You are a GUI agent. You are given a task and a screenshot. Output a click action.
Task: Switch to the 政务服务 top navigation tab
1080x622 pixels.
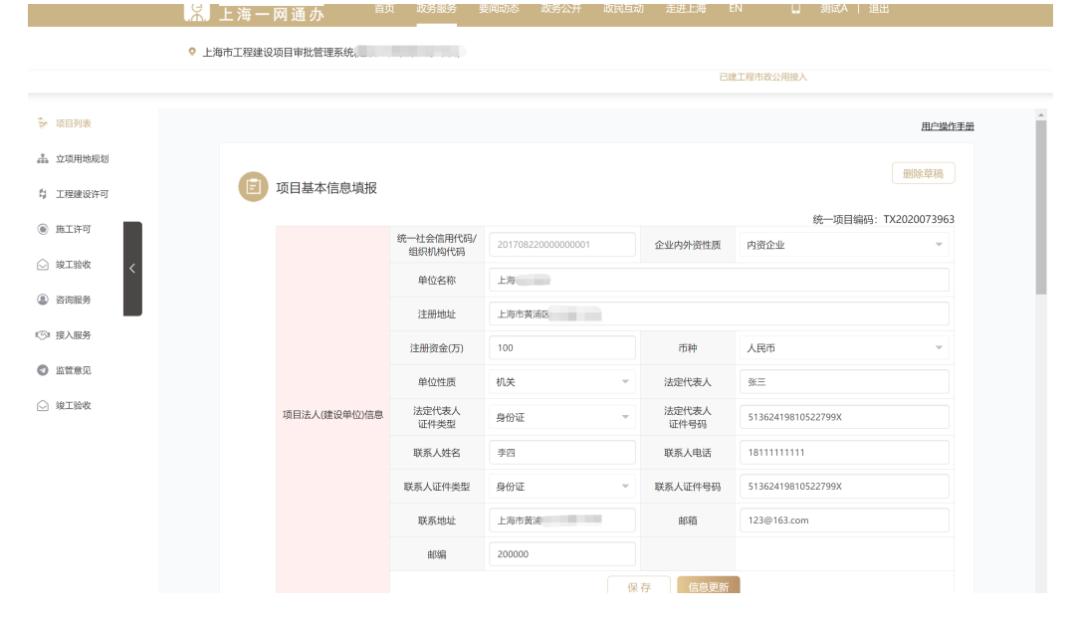pos(435,9)
